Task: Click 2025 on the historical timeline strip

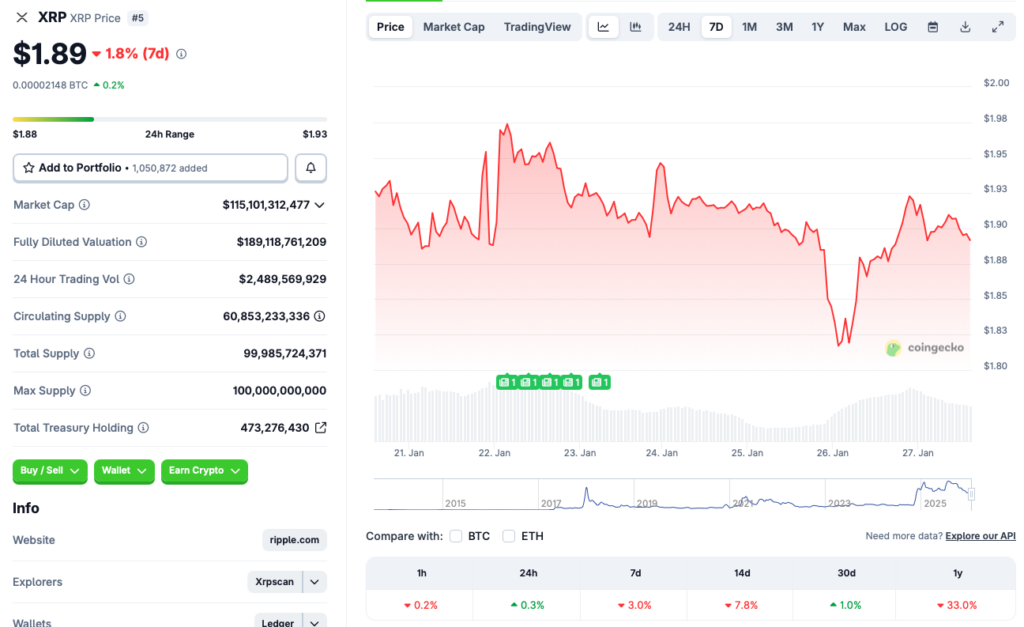Action: 938,503
